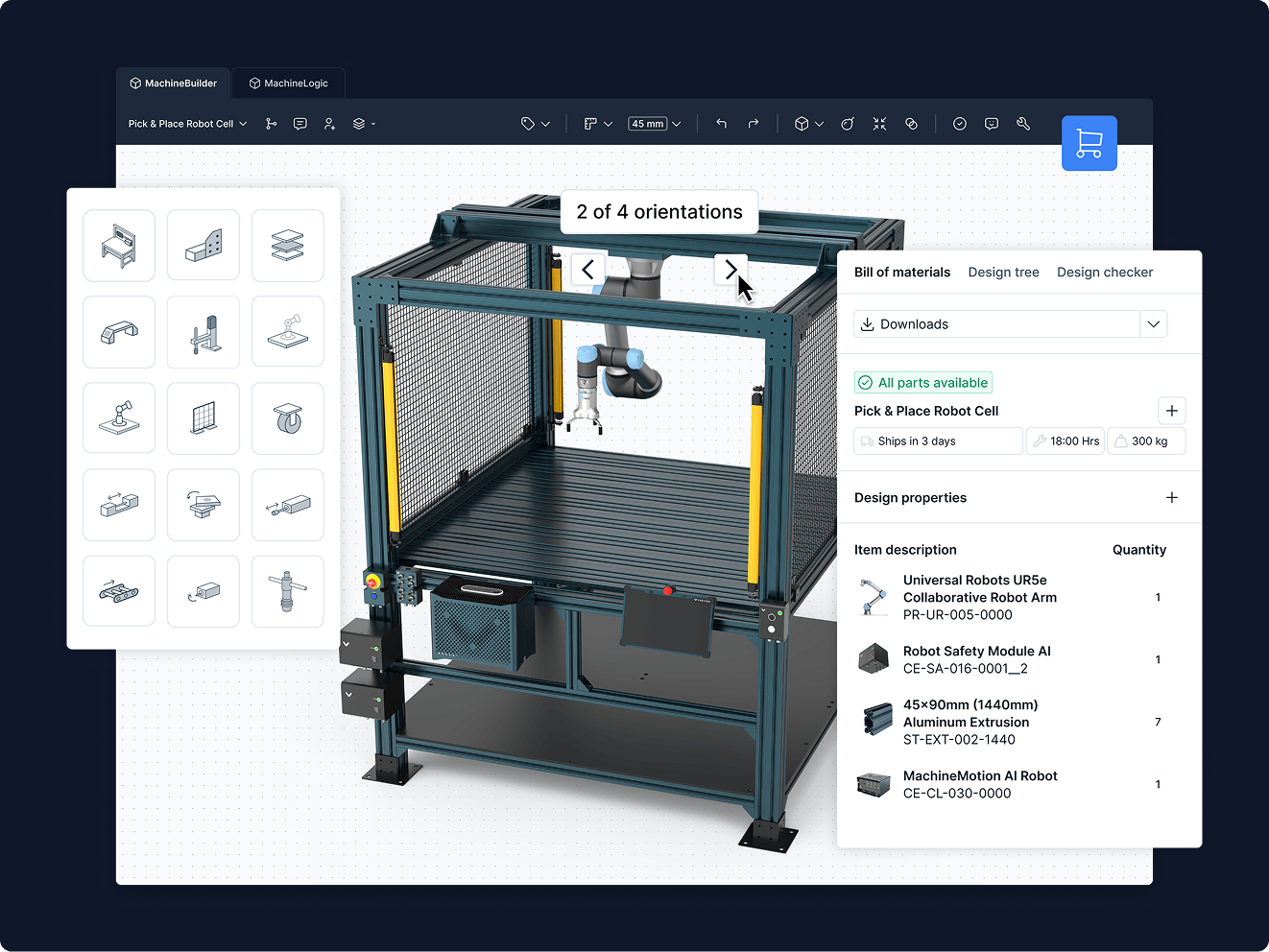Select the workstation table component

119,246
